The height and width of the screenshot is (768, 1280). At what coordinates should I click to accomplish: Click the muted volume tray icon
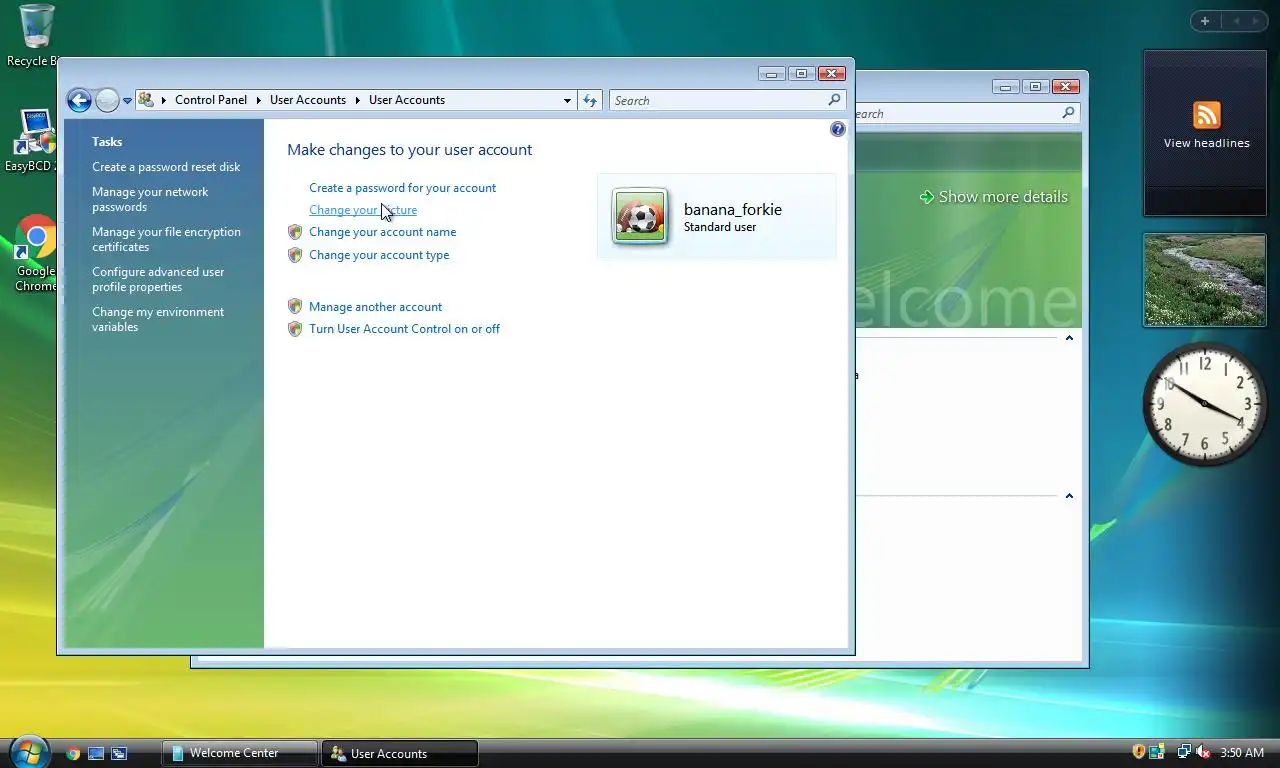[x=1203, y=752]
